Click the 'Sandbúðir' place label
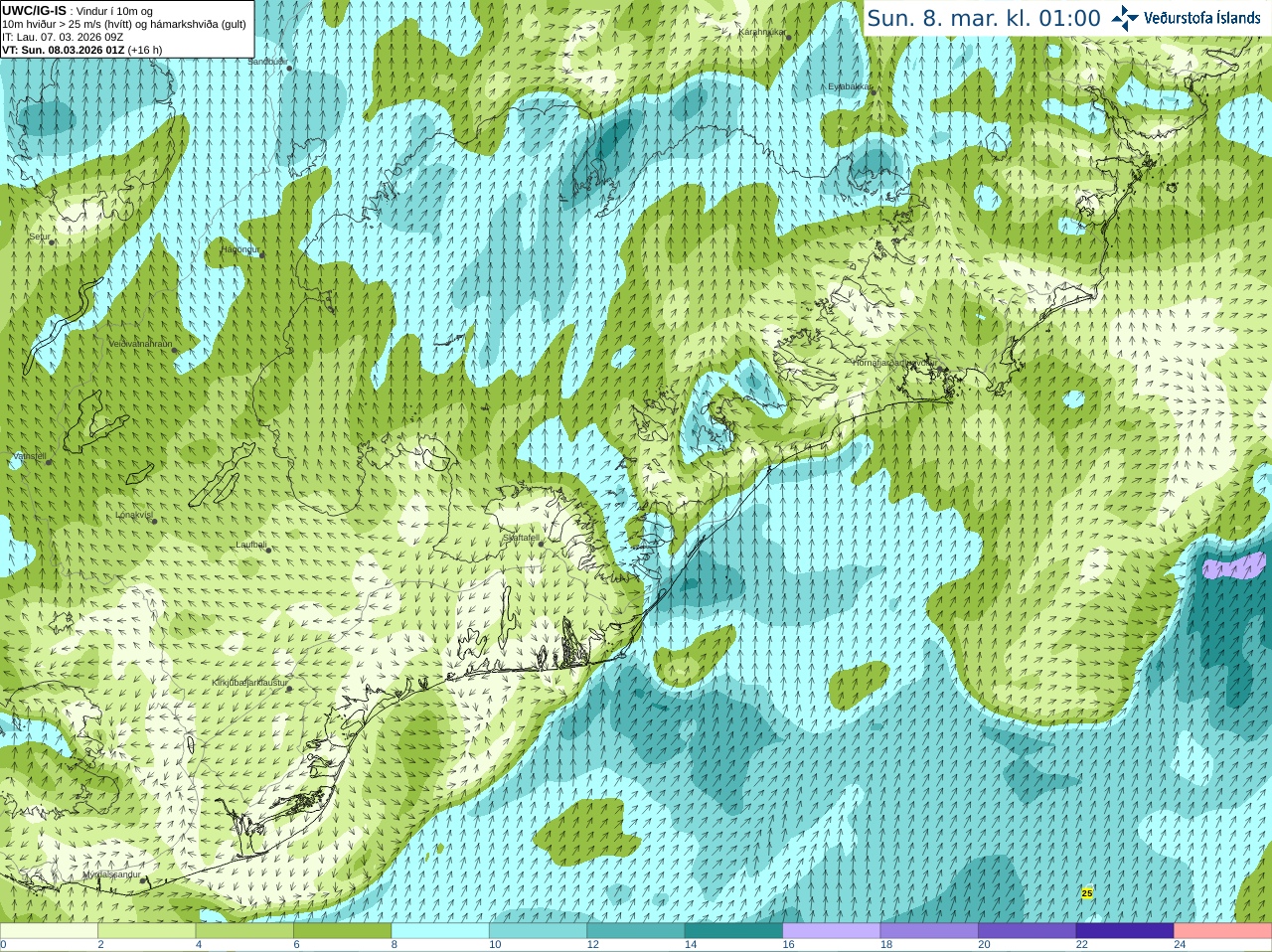The width and height of the screenshot is (1272, 952). [267, 62]
